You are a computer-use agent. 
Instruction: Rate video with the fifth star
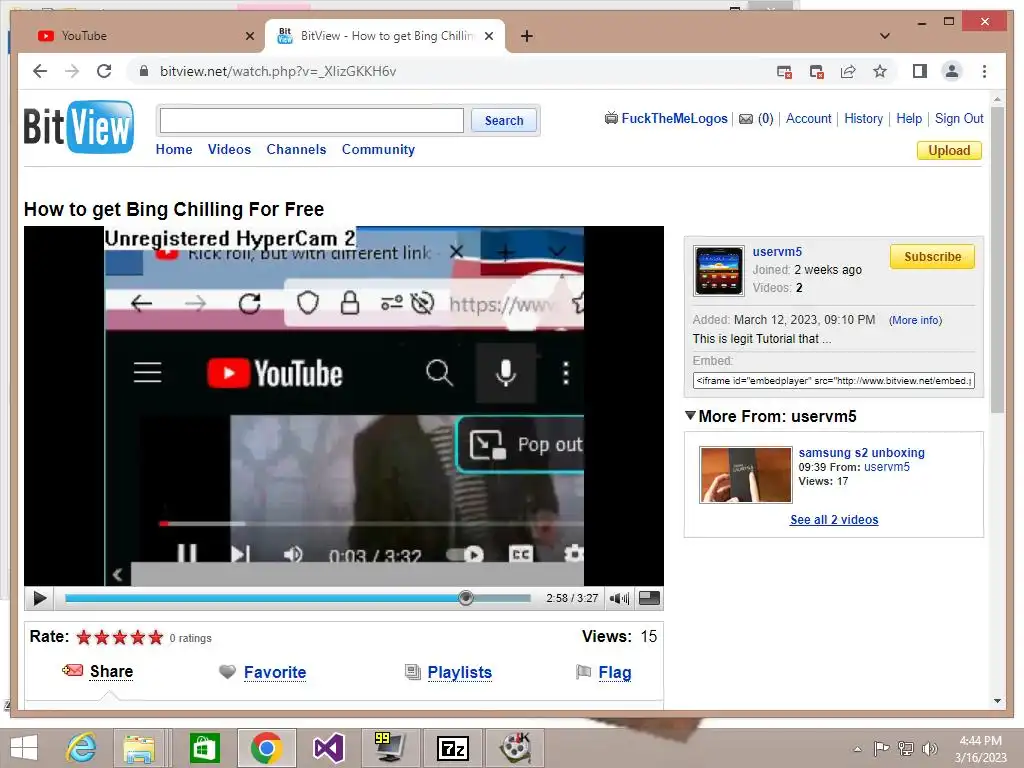pos(155,637)
